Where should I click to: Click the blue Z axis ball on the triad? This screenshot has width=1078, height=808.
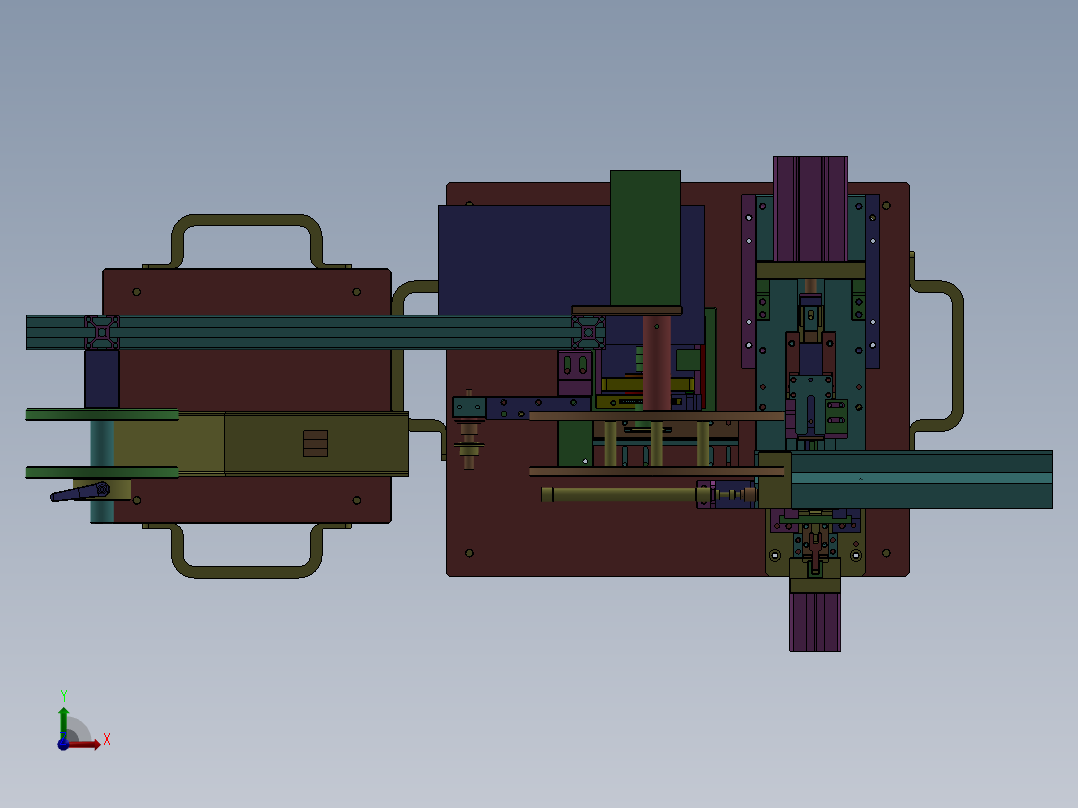[x=63, y=745]
